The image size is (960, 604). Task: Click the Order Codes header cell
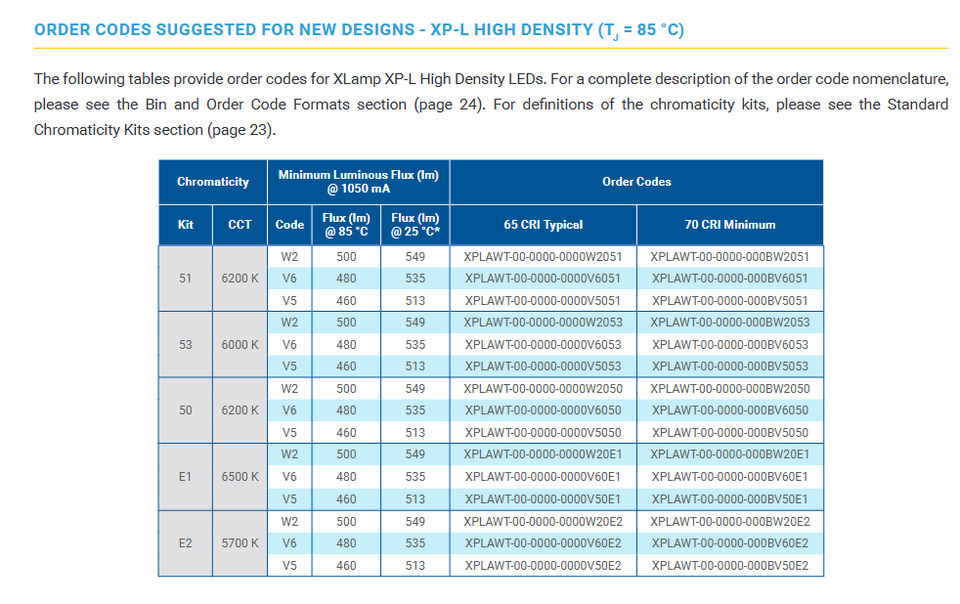point(636,182)
